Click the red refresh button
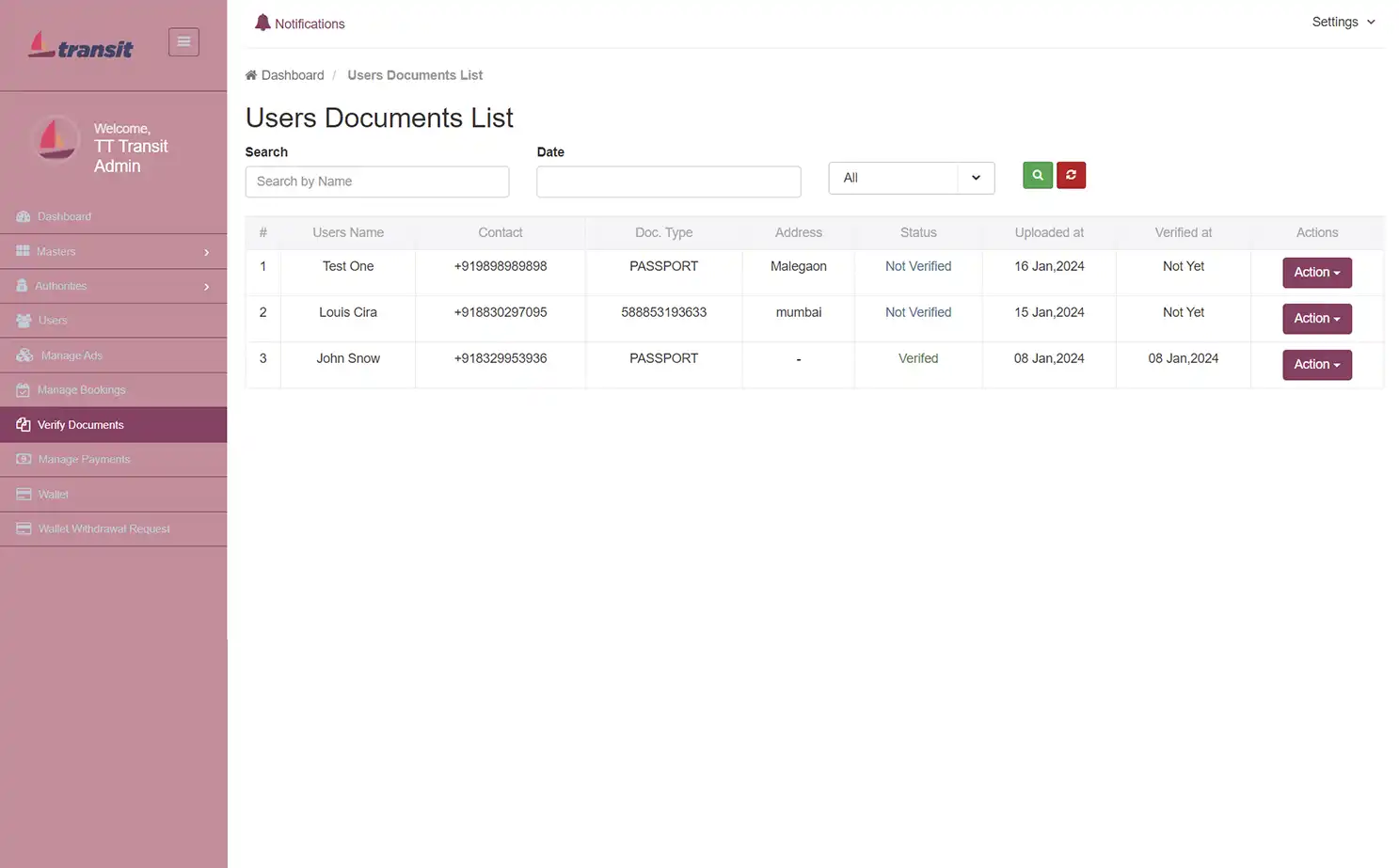The height and width of the screenshot is (868, 1399). [1071, 175]
